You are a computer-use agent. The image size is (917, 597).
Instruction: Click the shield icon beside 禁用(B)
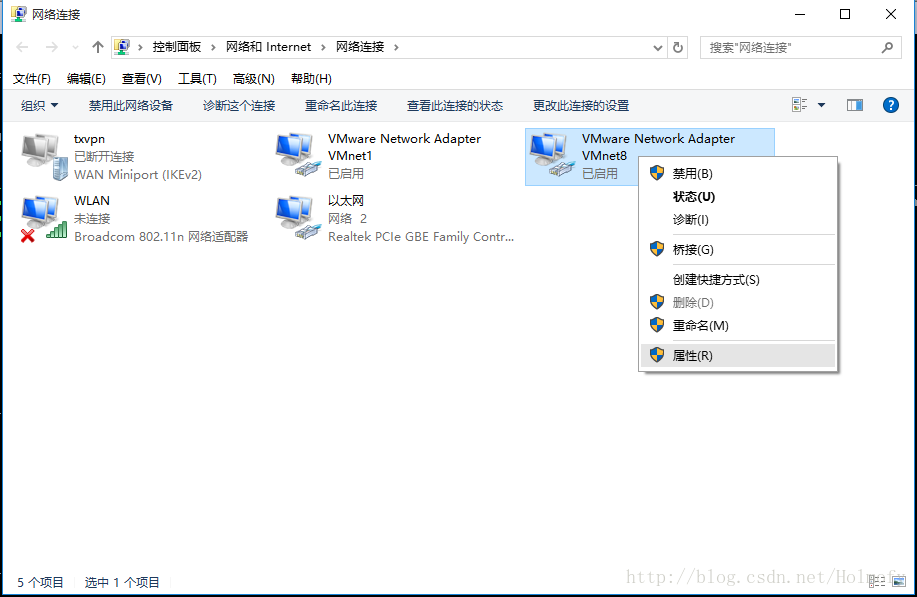pyautogui.click(x=657, y=172)
